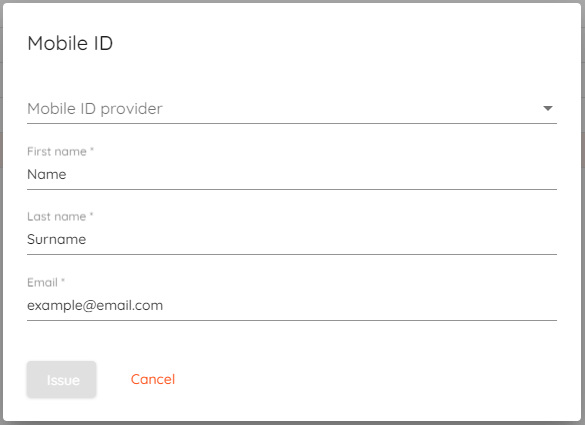
Task: Click the required asterisk beside Email
Action: (63, 281)
